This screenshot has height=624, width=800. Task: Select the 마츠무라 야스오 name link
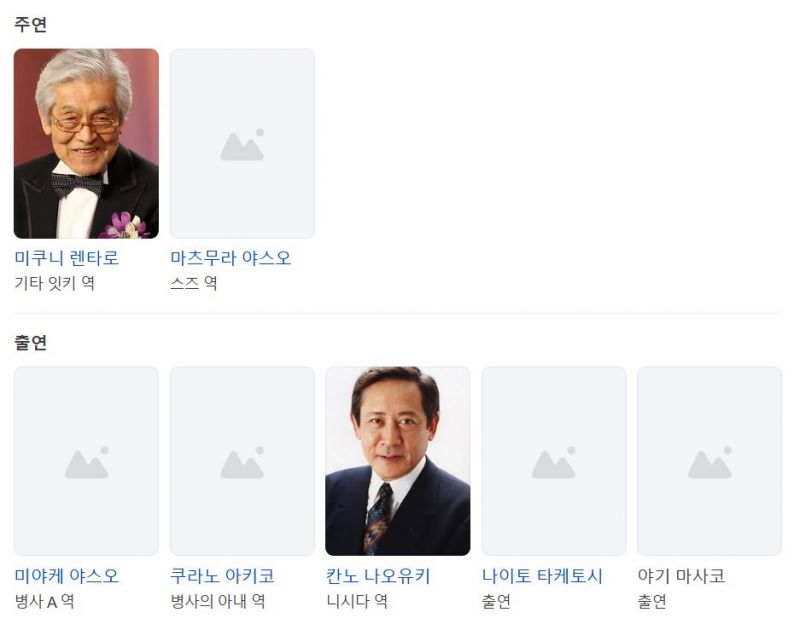click(x=231, y=258)
